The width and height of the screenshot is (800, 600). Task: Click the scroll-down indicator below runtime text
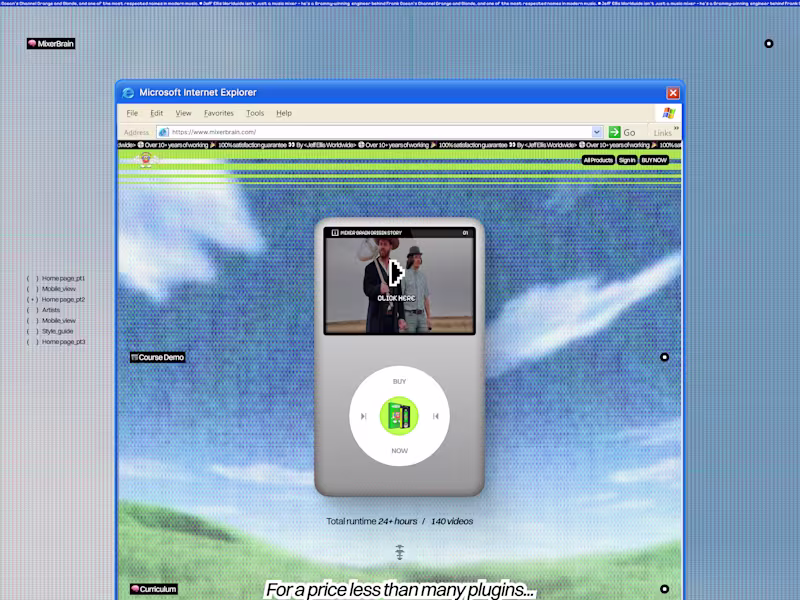coord(399,552)
